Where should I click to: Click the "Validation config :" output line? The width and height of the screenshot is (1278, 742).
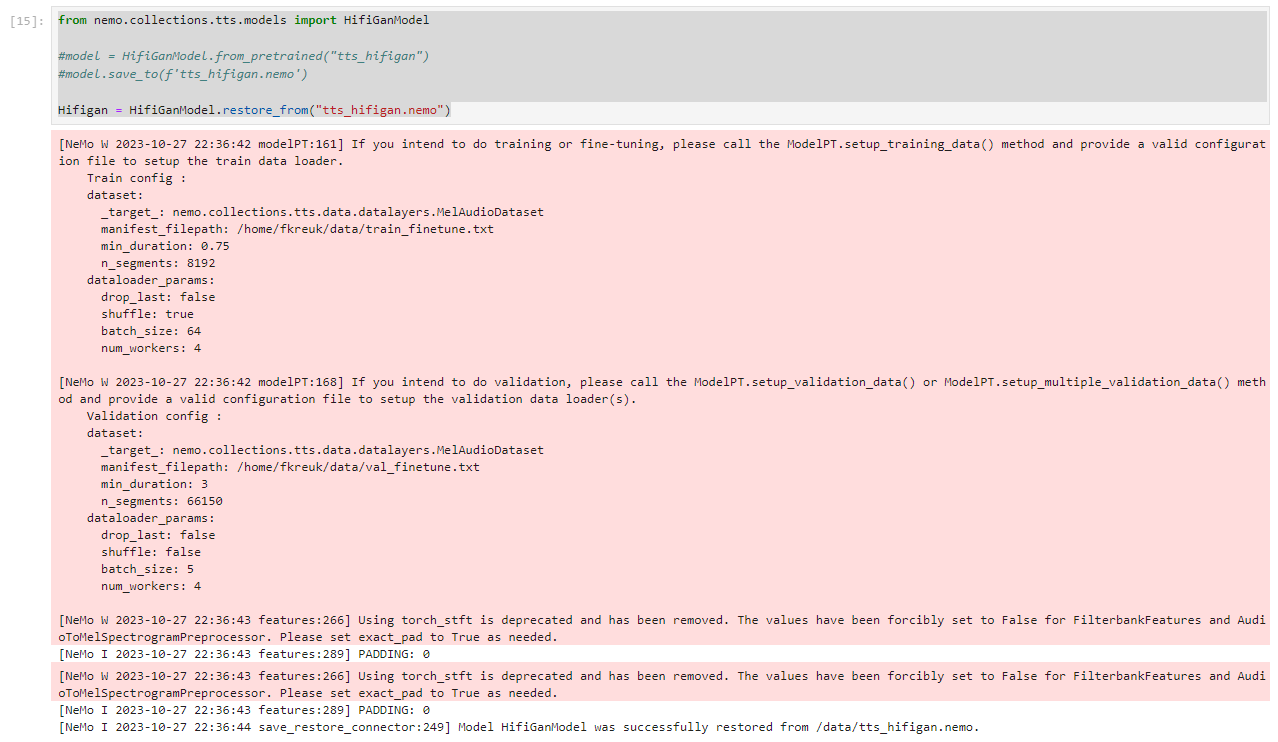(x=154, y=416)
